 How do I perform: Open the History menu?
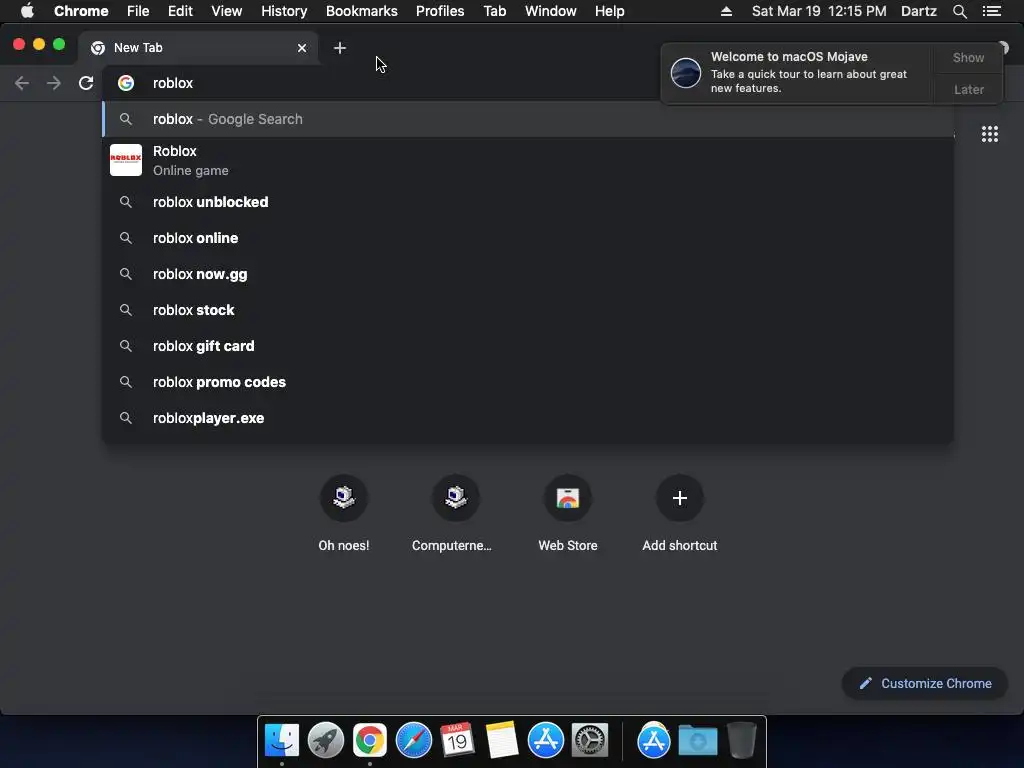(x=283, y=11)
